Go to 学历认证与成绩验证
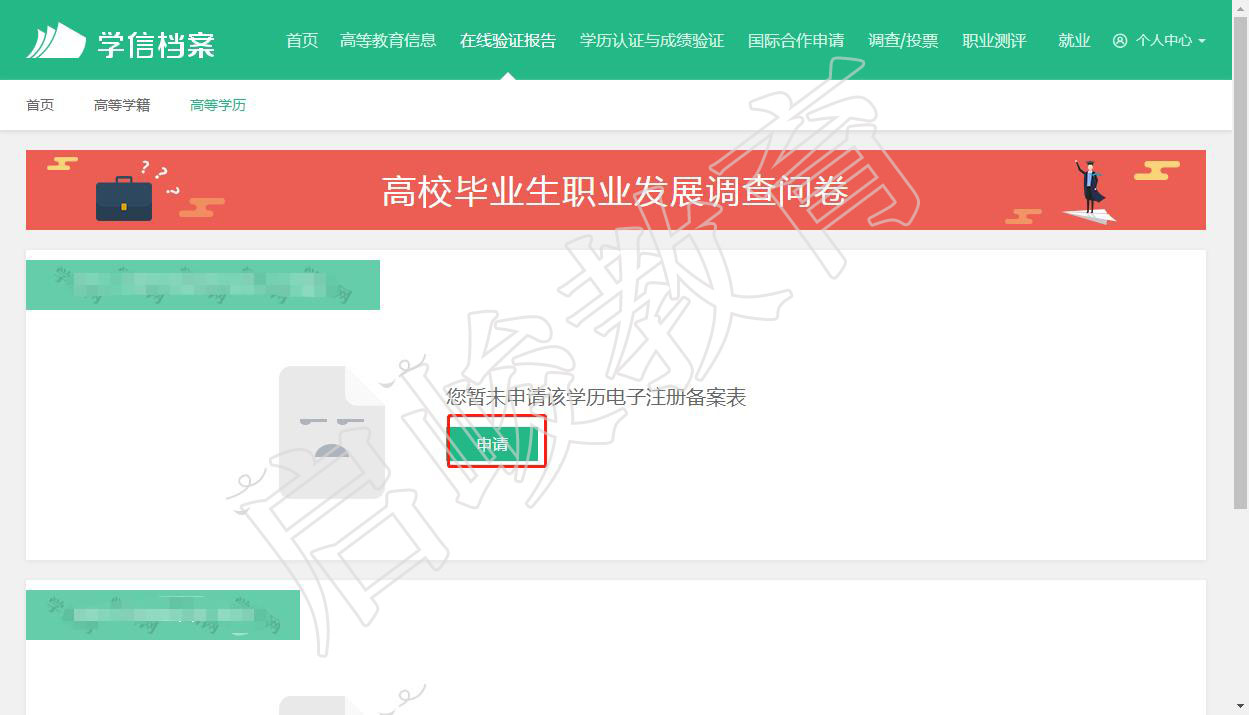This screenshot has width=1249, height=715. click(x=652, y=41)
